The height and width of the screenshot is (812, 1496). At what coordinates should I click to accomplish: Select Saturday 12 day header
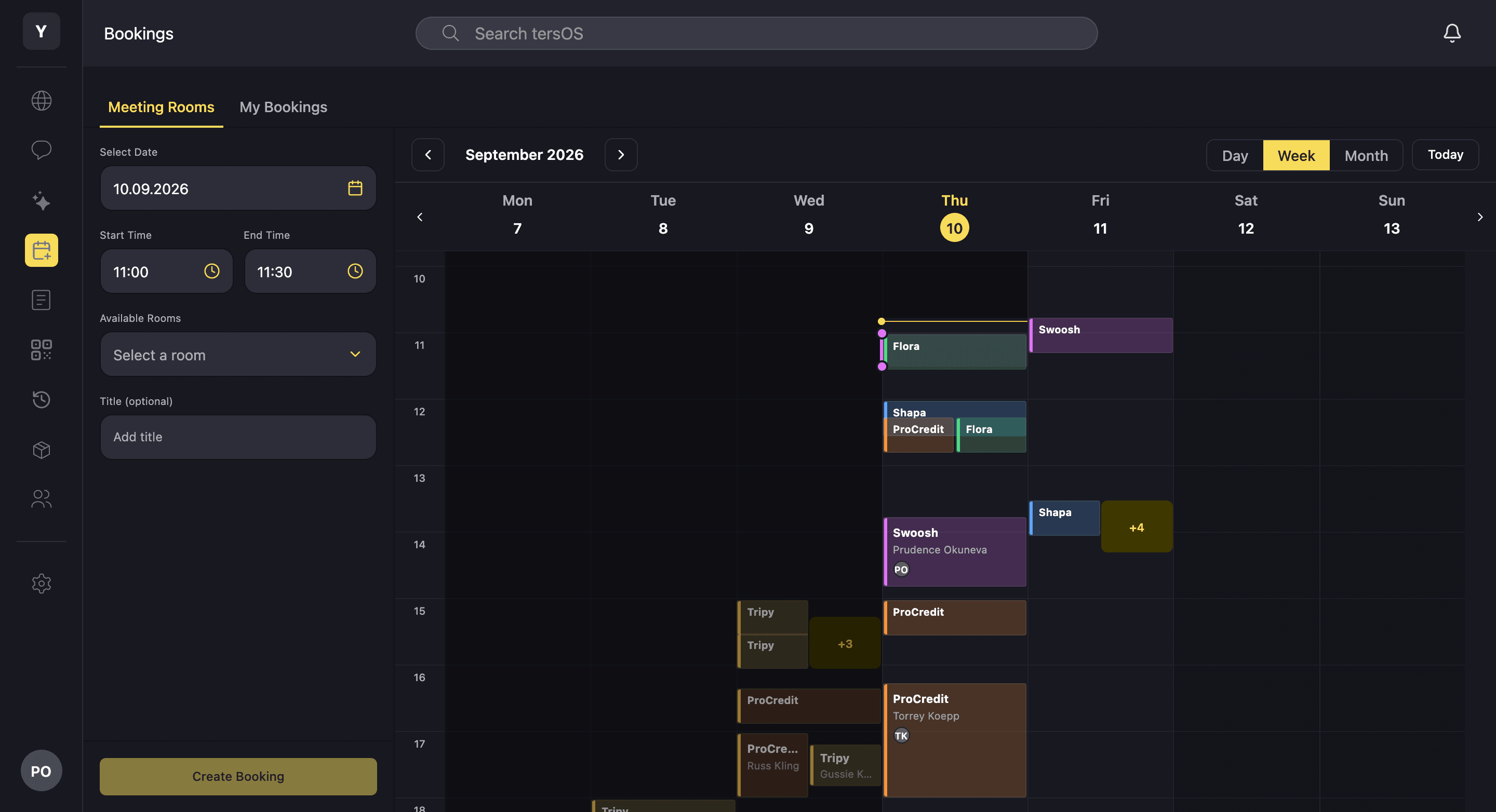click(x=1246, y=215)
